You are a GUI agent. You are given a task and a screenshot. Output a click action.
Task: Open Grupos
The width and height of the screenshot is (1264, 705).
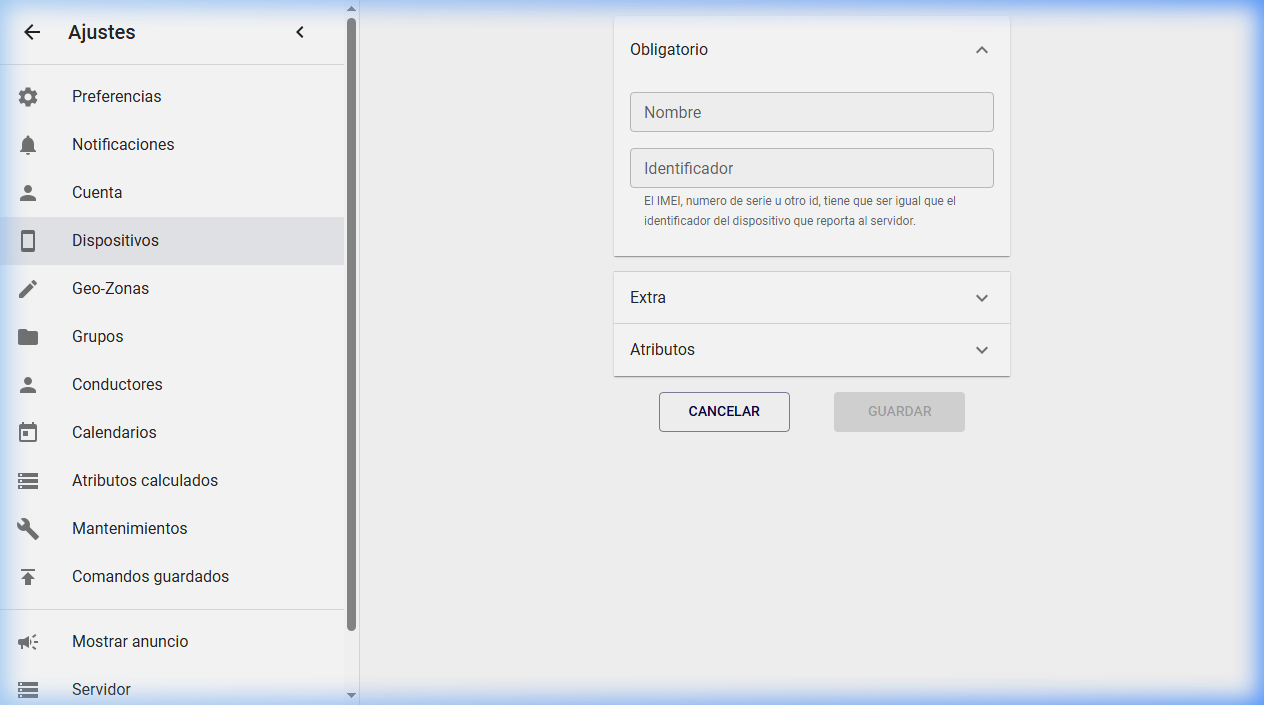coord(172,337)
